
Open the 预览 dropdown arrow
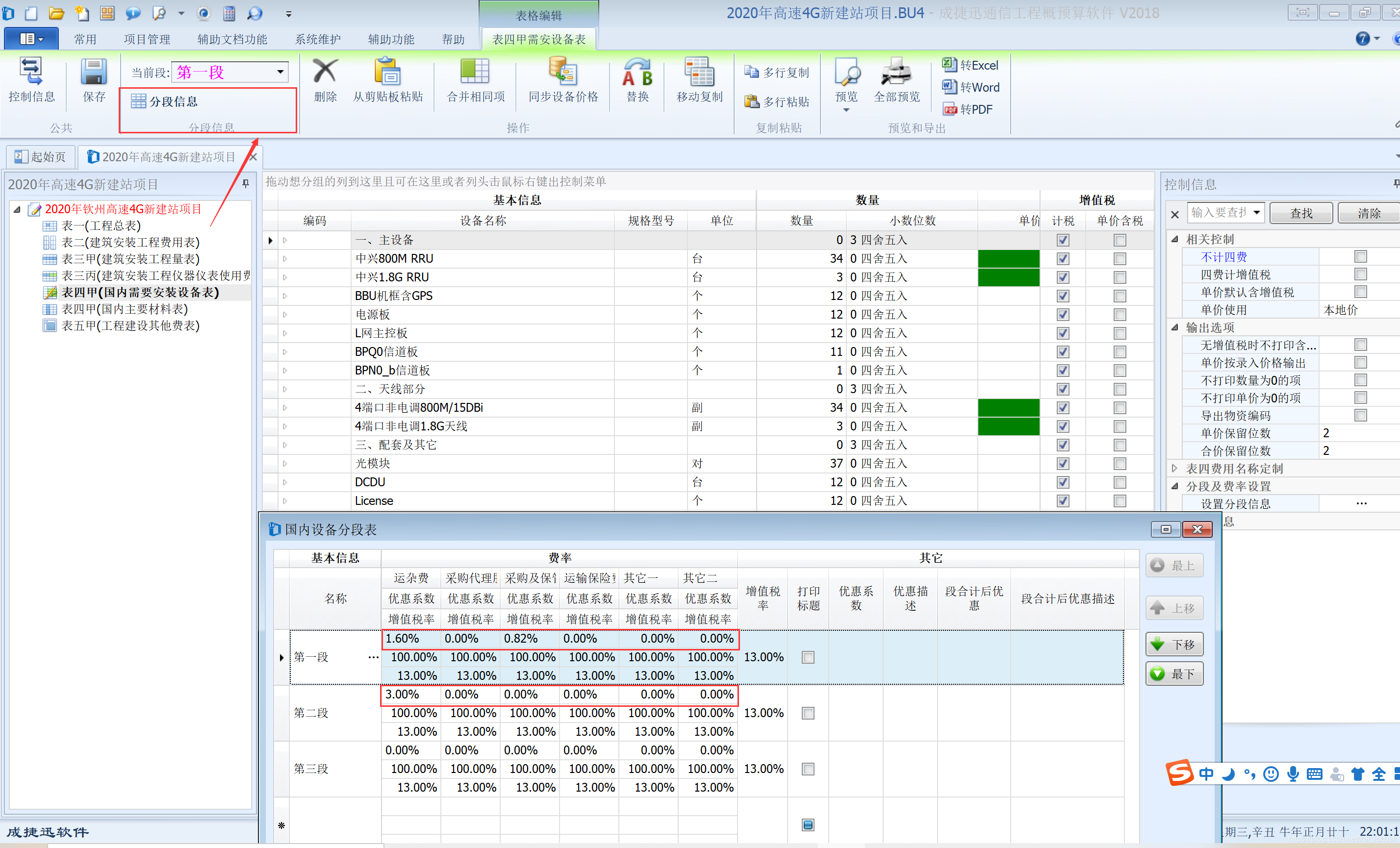(x=846, y=110)
